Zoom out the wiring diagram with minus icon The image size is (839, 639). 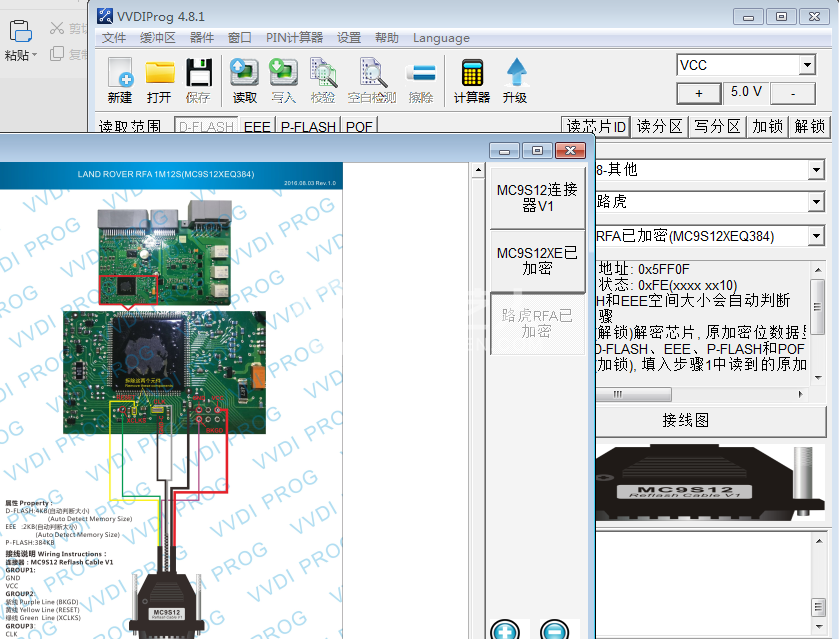pyautogui.click(x=554, y=630)
